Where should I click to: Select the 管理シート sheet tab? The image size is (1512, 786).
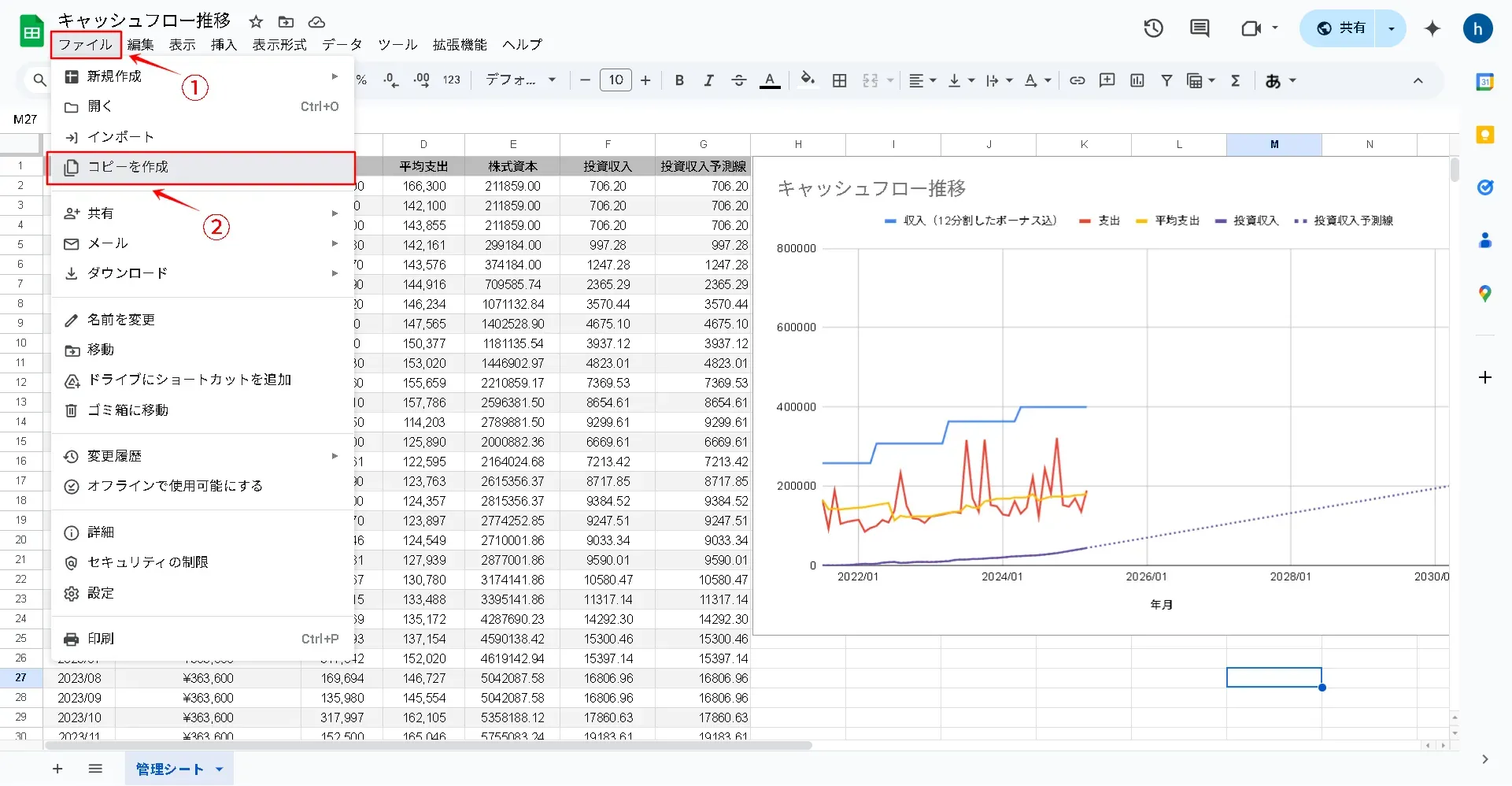170,769
